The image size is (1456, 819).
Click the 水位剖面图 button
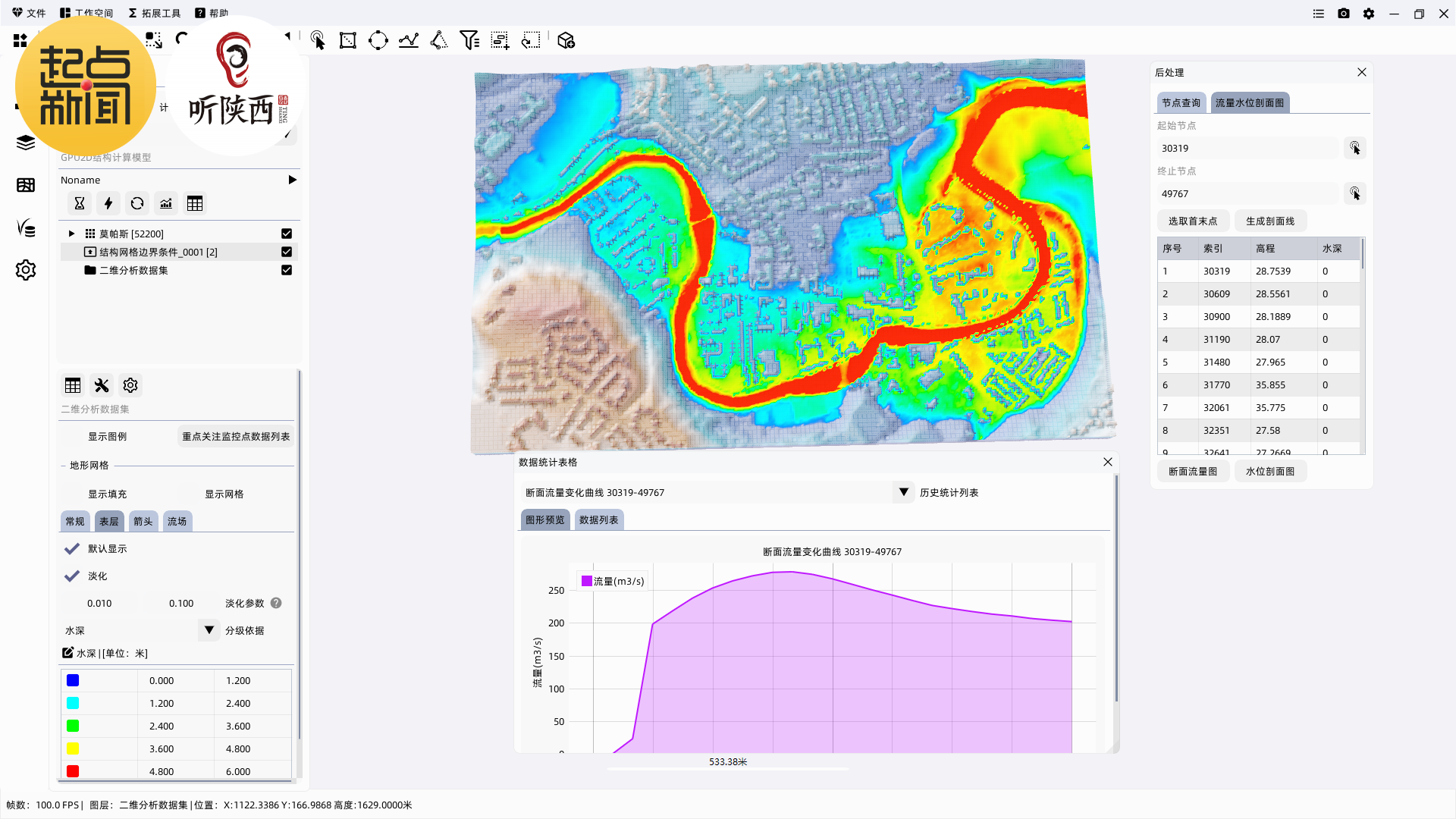1270,472
